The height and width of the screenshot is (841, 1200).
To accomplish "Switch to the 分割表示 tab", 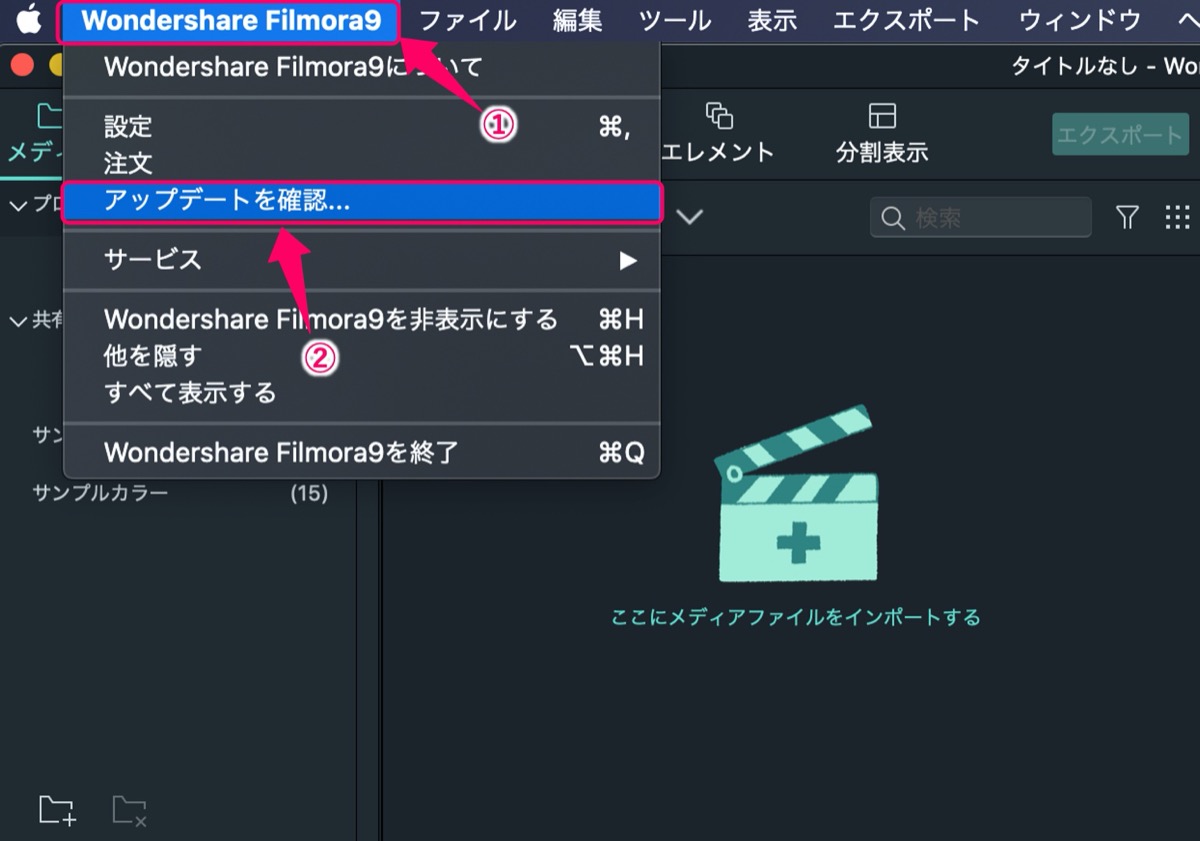I will 882,132.
